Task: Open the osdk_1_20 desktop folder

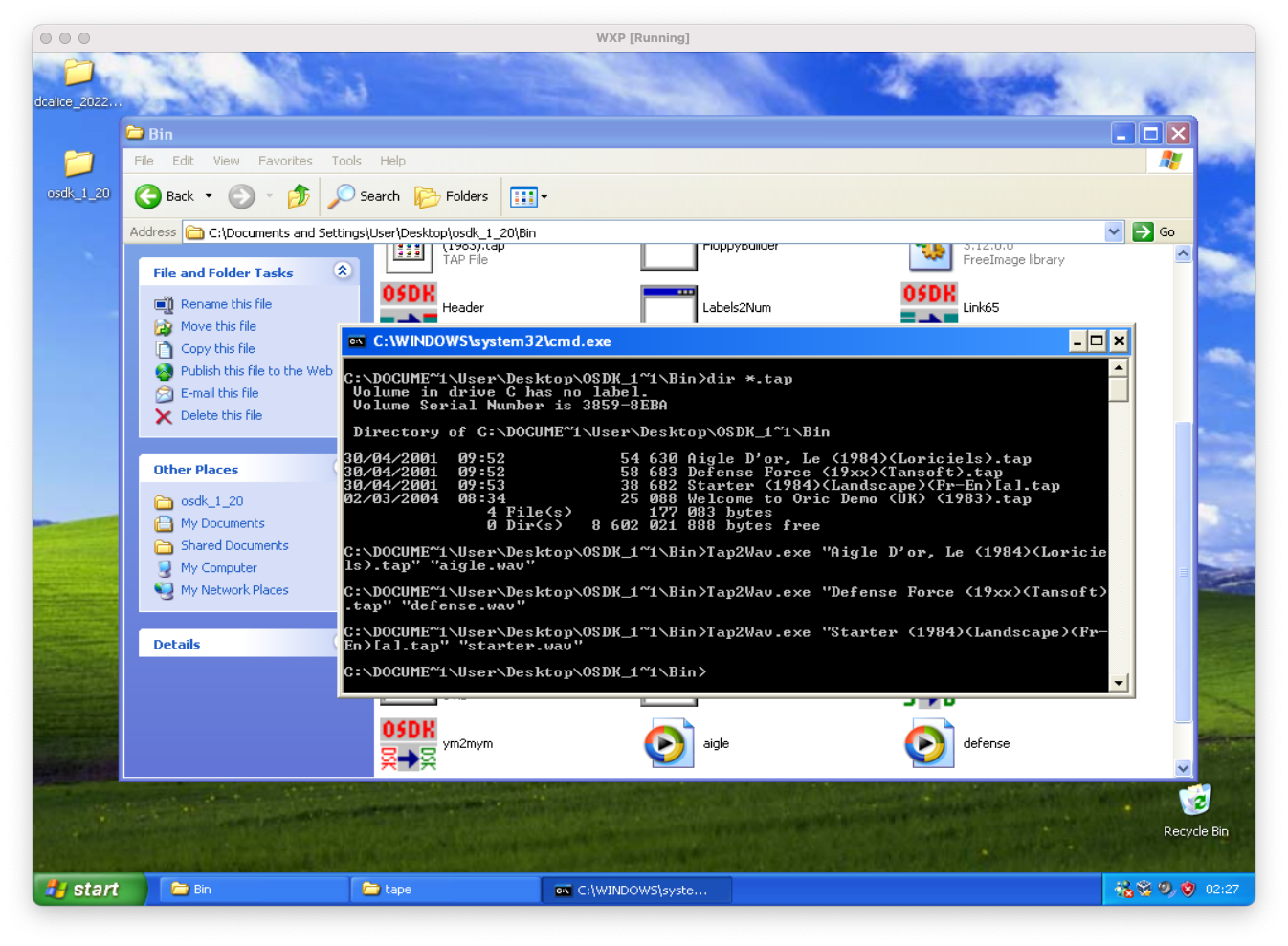Action: (x=78, y=174)
